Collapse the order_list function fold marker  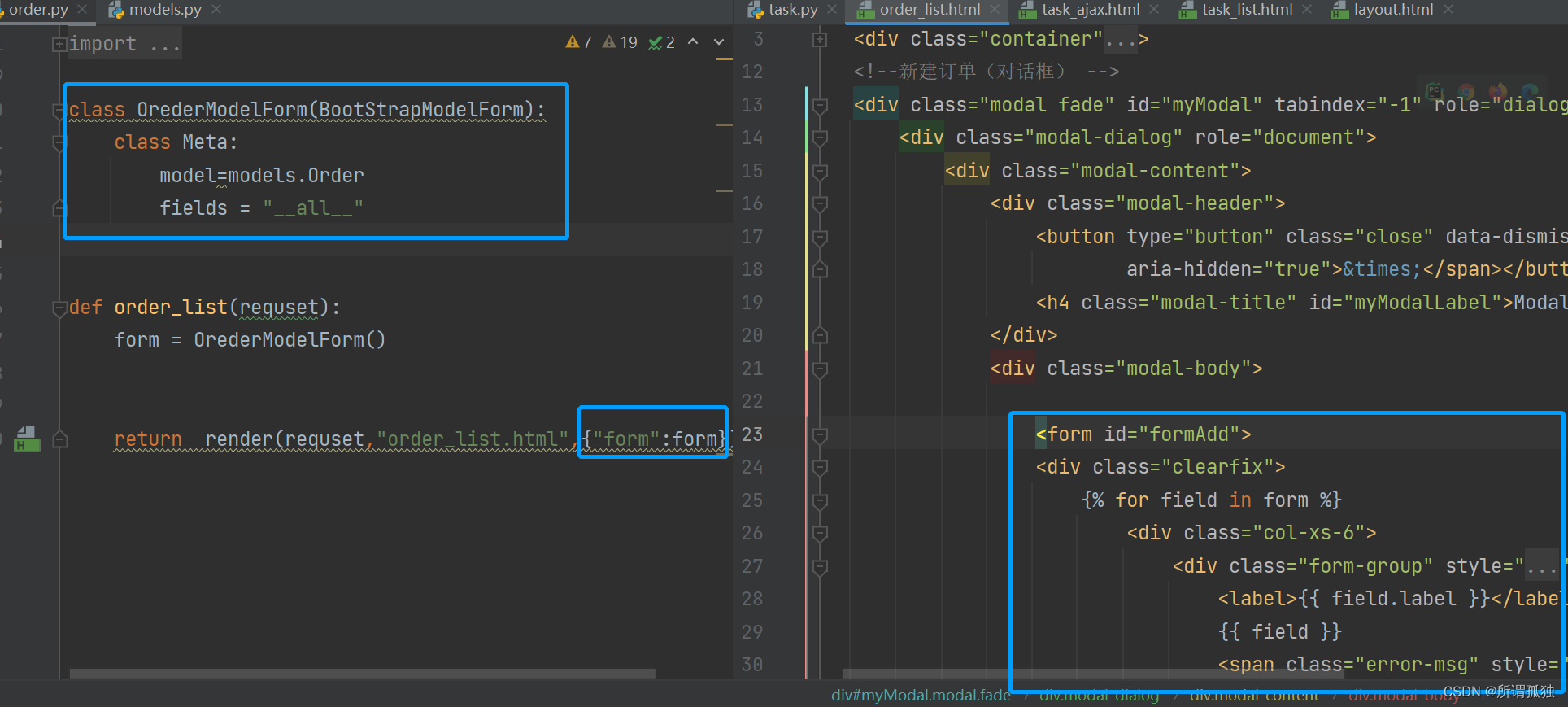[x=59, y=308]
